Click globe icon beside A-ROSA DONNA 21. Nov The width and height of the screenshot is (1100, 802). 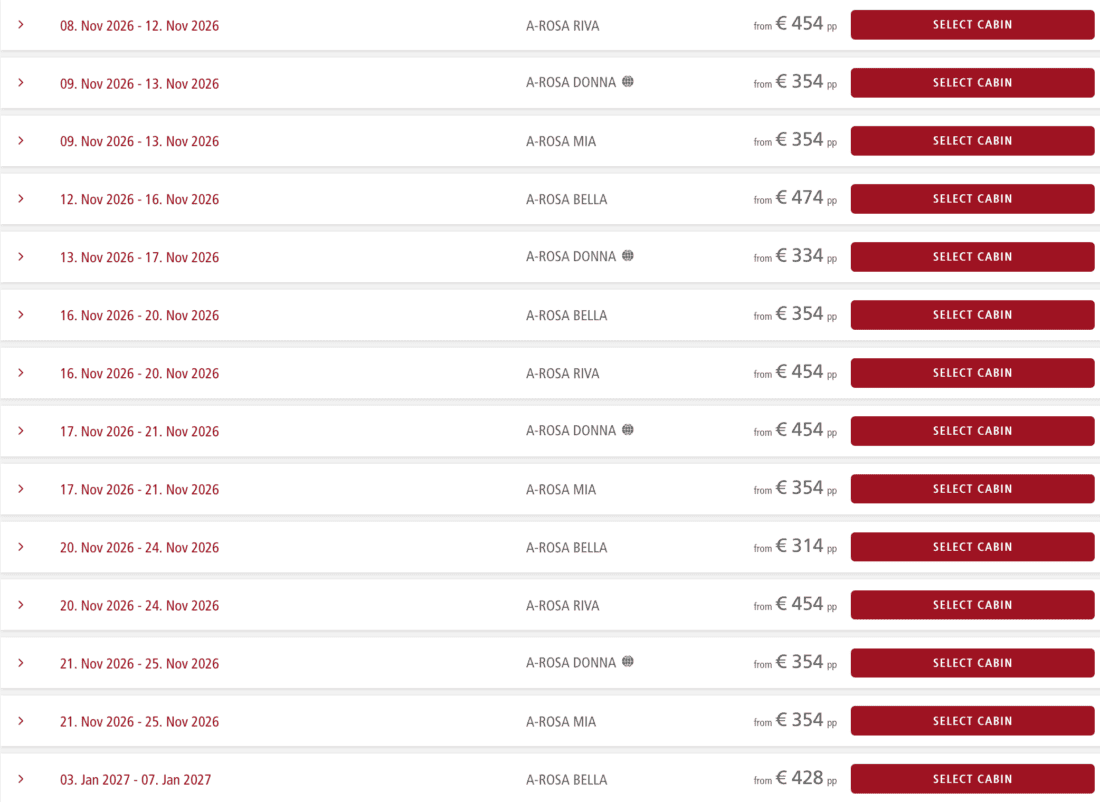(628, 661)
